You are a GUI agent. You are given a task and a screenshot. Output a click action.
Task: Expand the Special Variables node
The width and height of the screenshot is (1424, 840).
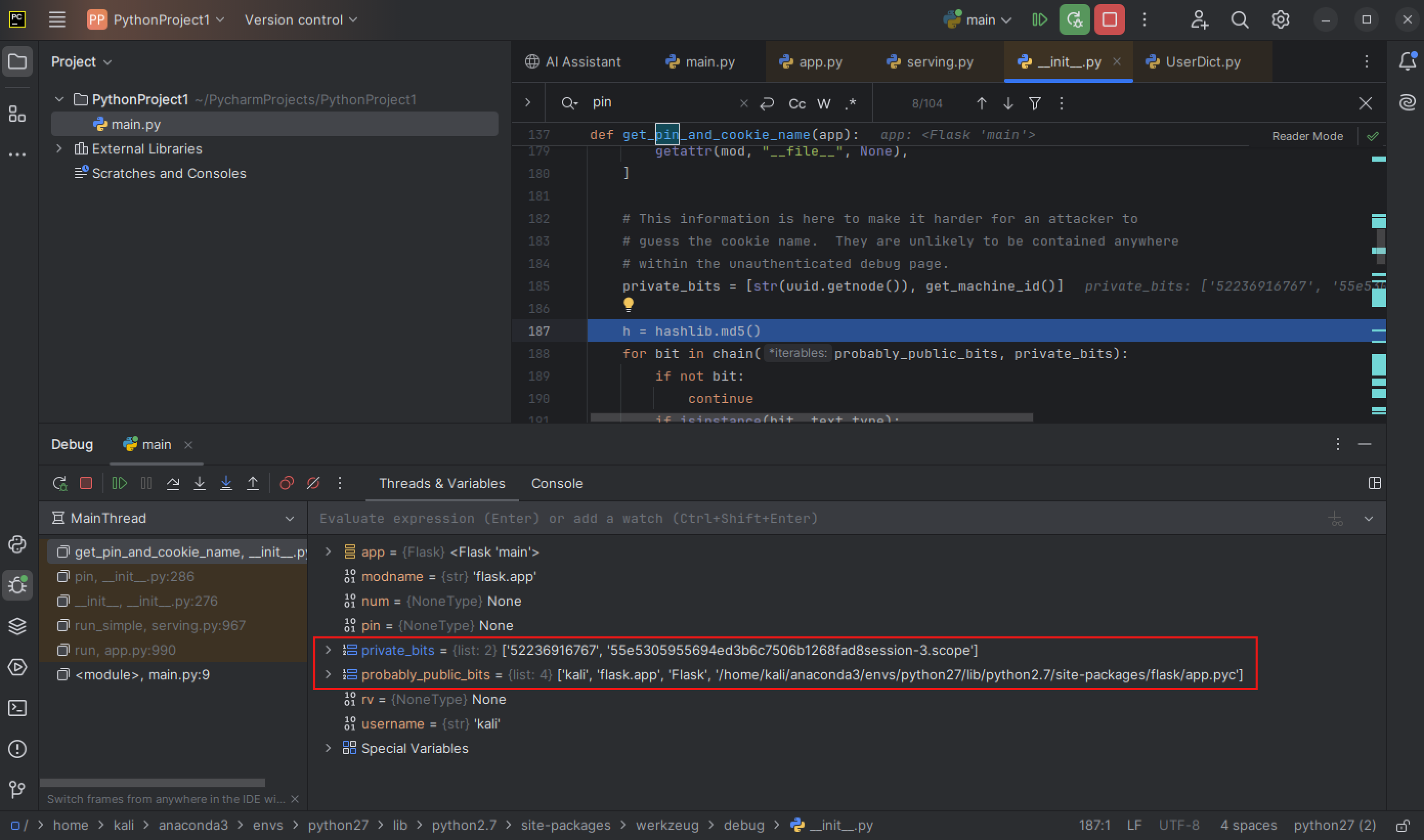329,748
